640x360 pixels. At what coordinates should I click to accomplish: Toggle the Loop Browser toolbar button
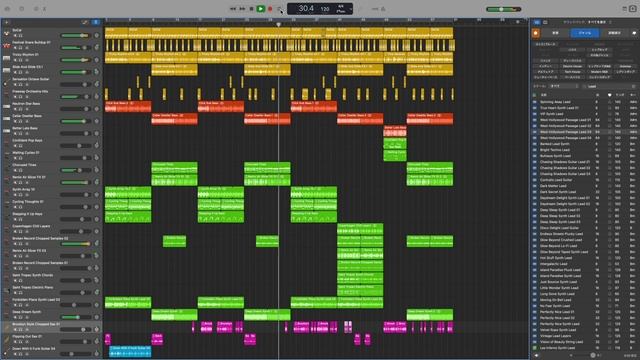[633, 9]
